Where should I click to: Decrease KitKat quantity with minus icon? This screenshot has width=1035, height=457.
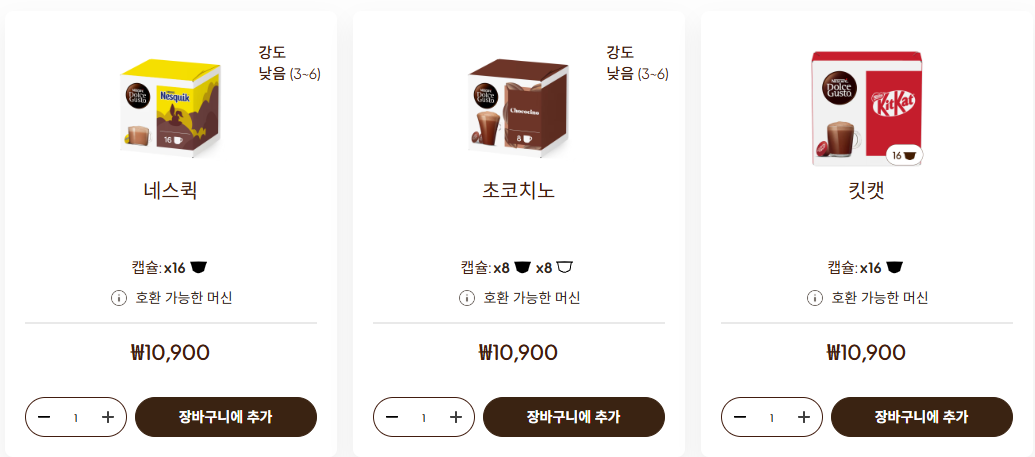tap(740, 417)
